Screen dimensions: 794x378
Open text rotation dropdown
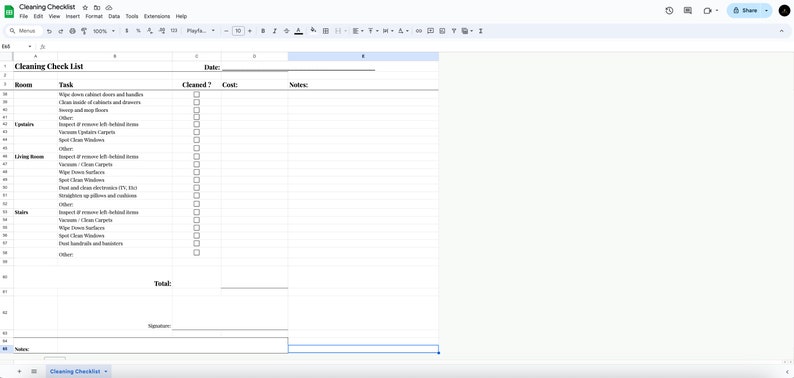403,31
